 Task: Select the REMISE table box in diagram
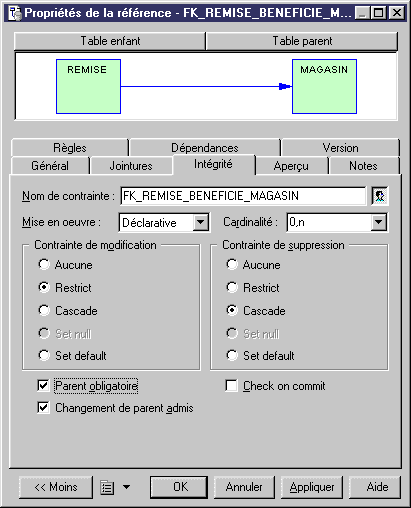(x=88, y=86)
